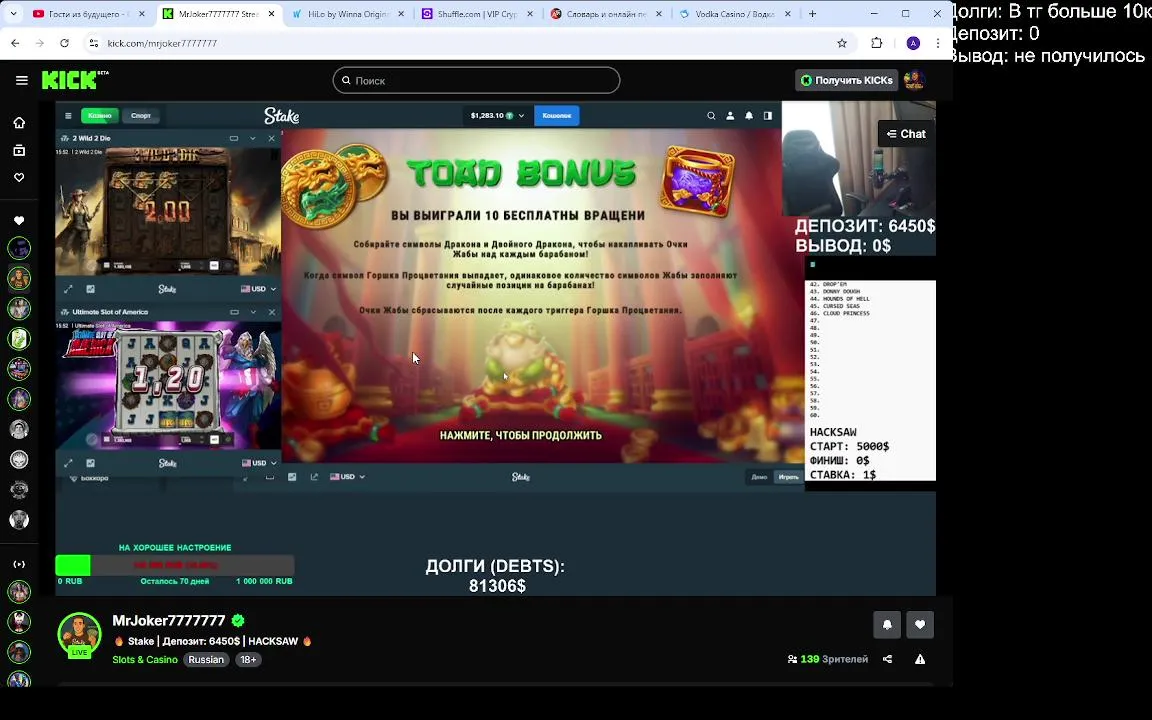The width and height of the screenshot is (1152, 720).
Task: Collapse the 2 Wild 2 Die window chevron
Action: (253, 138)
